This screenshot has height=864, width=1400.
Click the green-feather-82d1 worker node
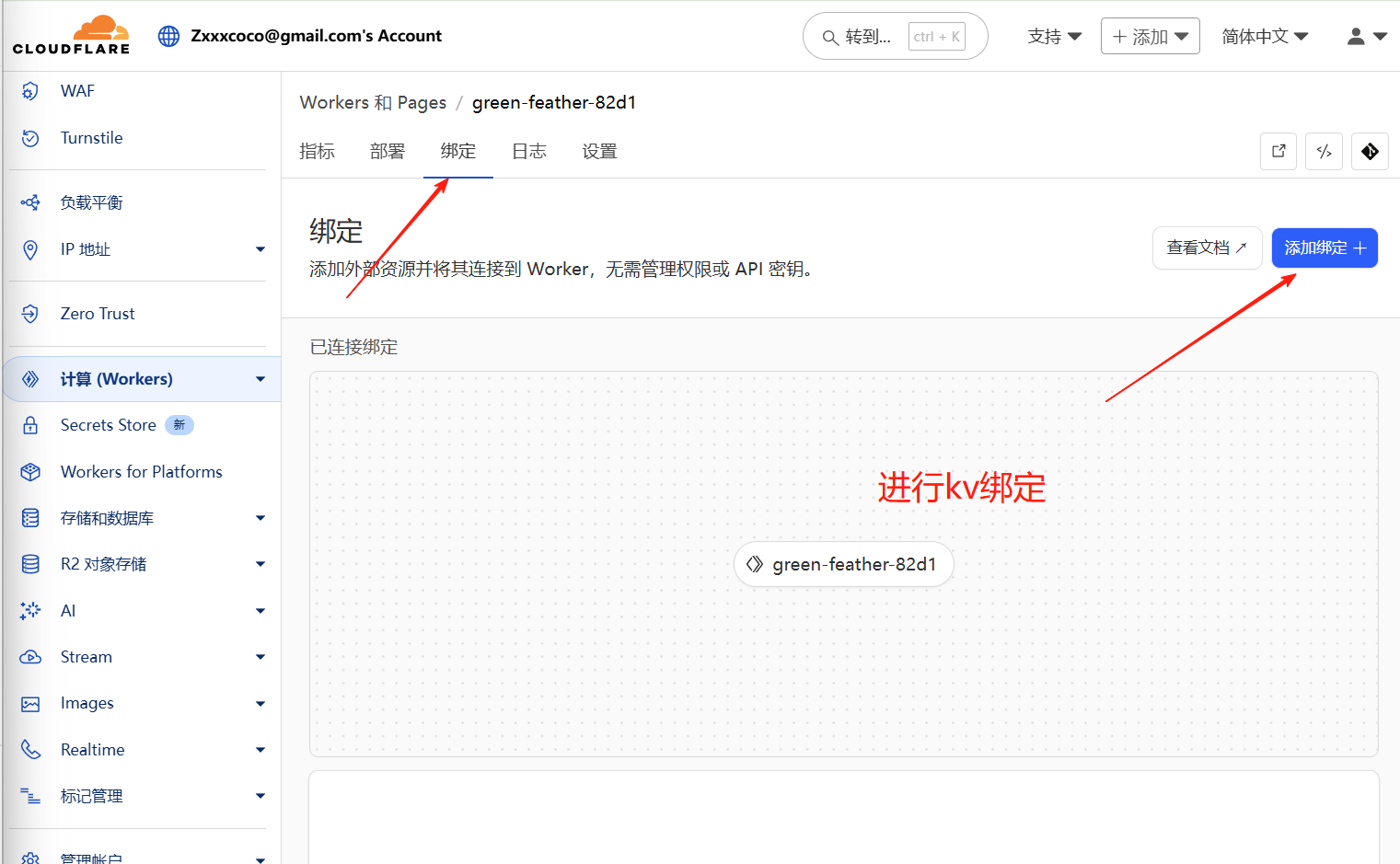pos(844,564)
